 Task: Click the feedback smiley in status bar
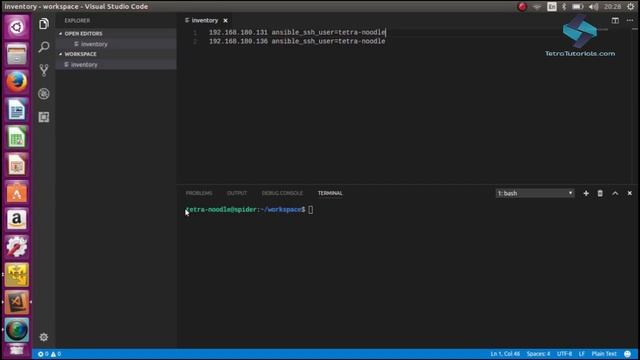(x=628, y=354)
